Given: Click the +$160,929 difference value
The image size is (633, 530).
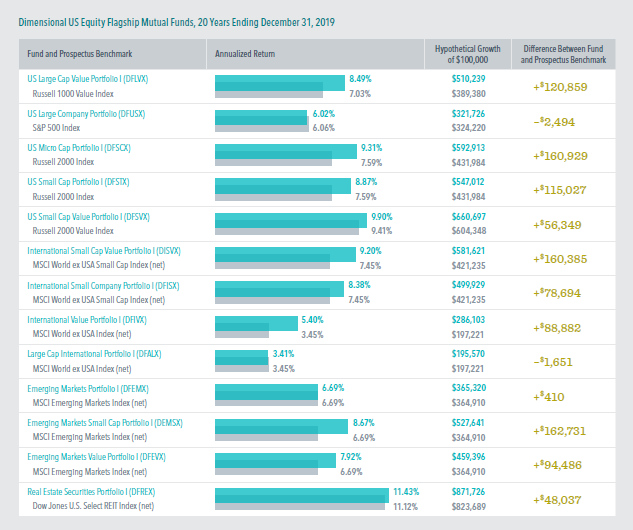Looking at the screenshot, I should (560, 156).
